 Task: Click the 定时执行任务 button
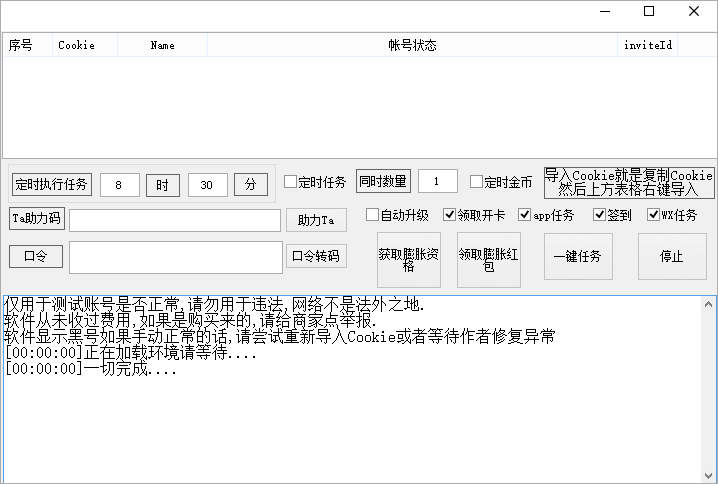(51, 184)
